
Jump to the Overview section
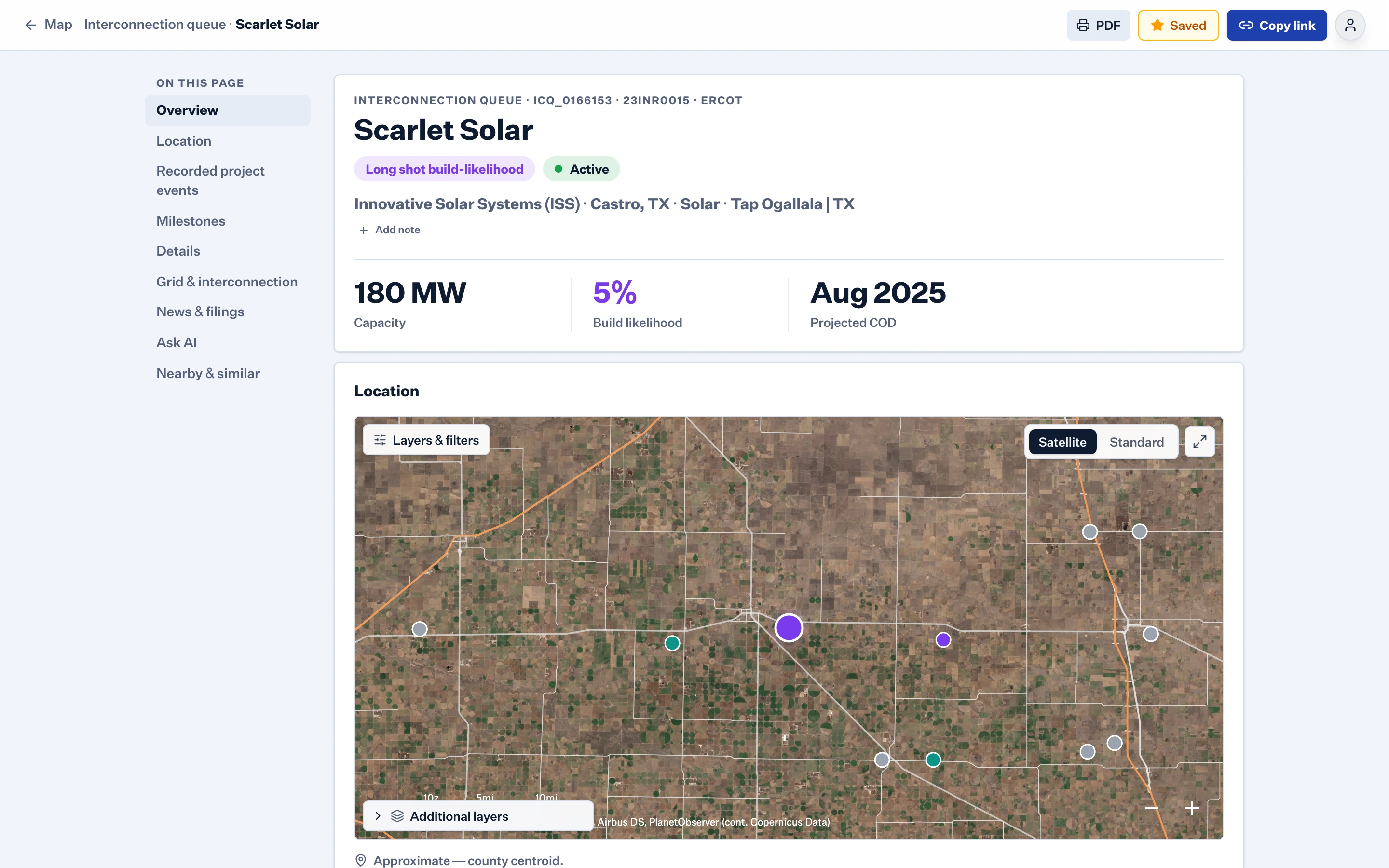point(227,110)
